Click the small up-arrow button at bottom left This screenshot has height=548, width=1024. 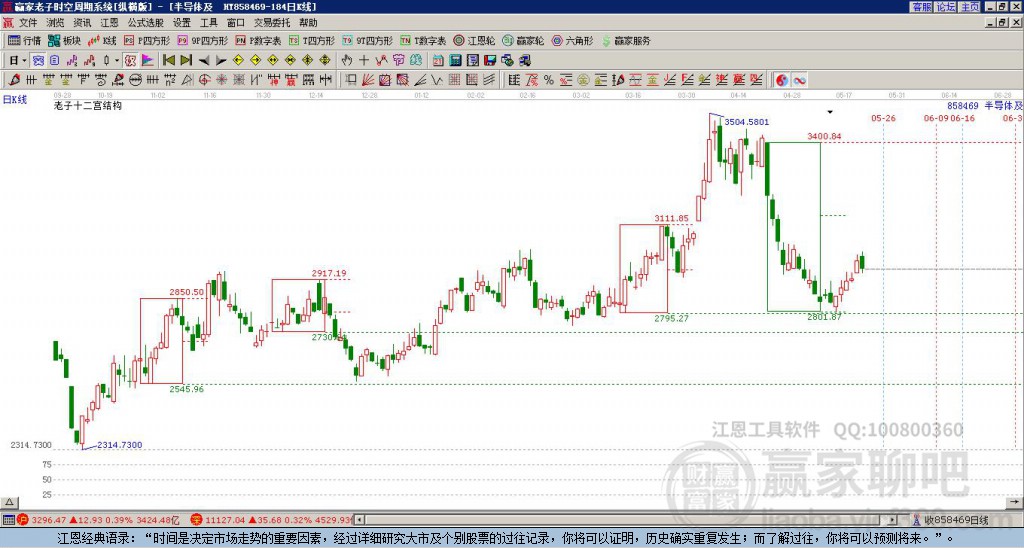(9, 502)
